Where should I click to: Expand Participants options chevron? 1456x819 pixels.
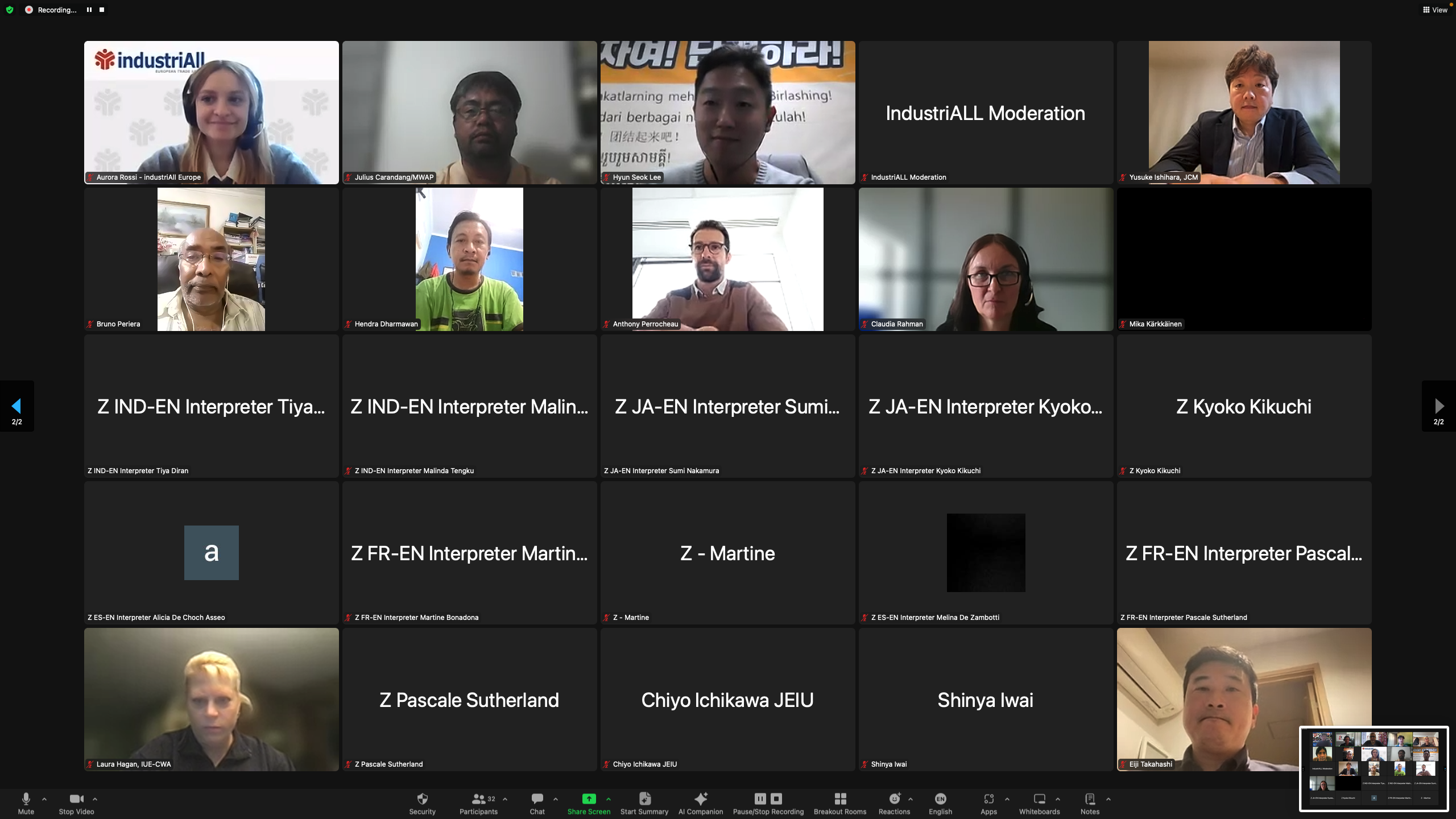(505, 799)
